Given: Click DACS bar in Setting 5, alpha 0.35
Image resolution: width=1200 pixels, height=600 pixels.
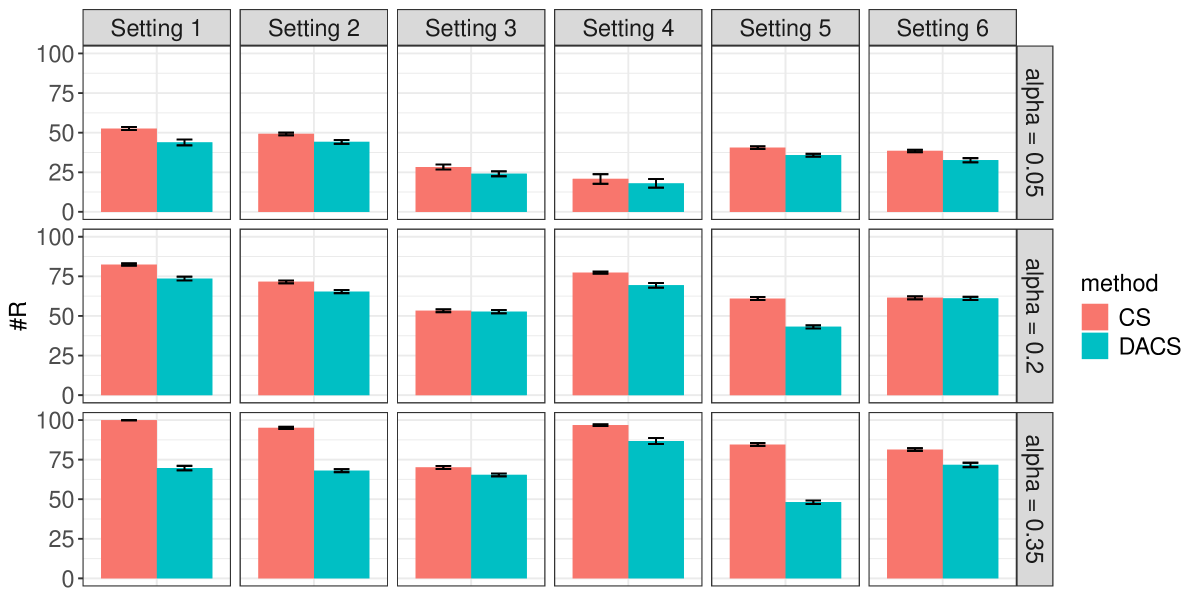Looking at the screenshot, I should pyautogui.click(x=813, y=540).
